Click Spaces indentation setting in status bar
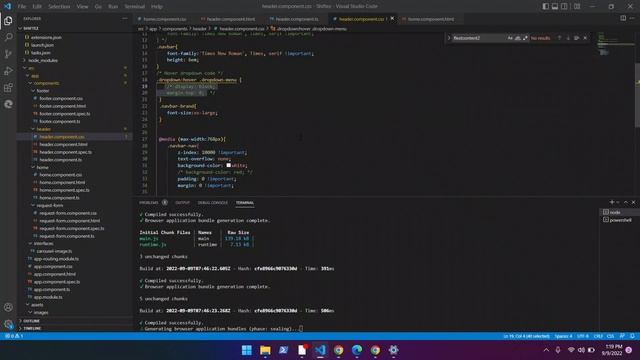This screenshot has width=640, height=360. [x=563, y=336]
